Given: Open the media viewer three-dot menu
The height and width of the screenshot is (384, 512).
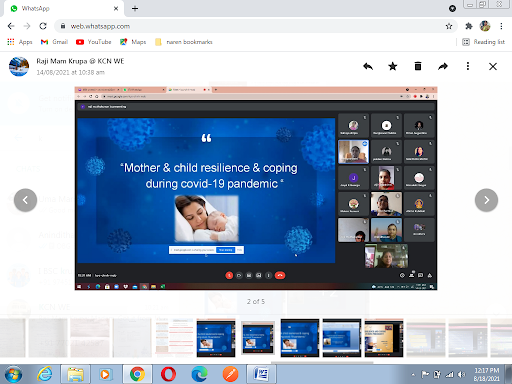Looking at the screenshot, I should coord(468,66).
